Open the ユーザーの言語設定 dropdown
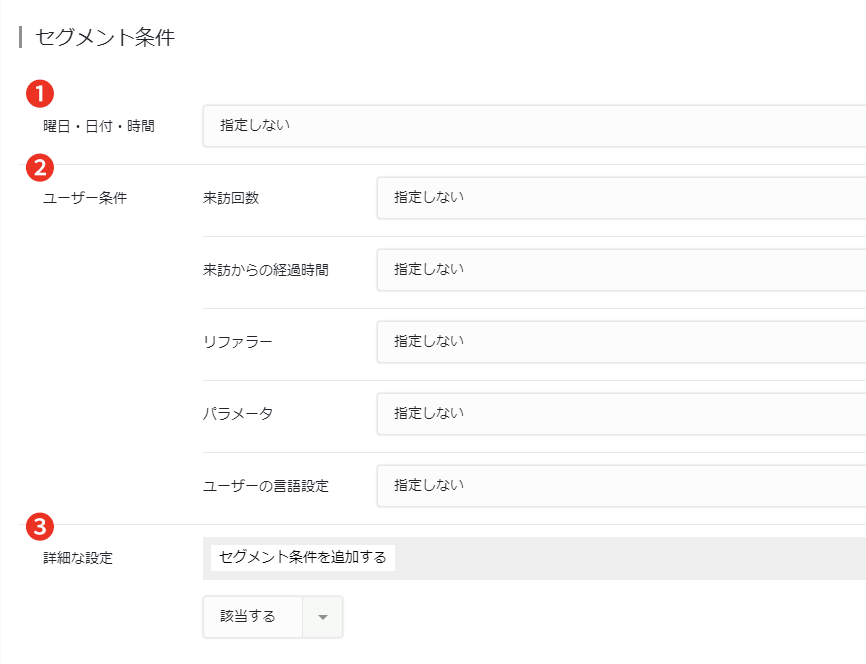The width and height of the screenshot is (866, 664). (621, 486)
